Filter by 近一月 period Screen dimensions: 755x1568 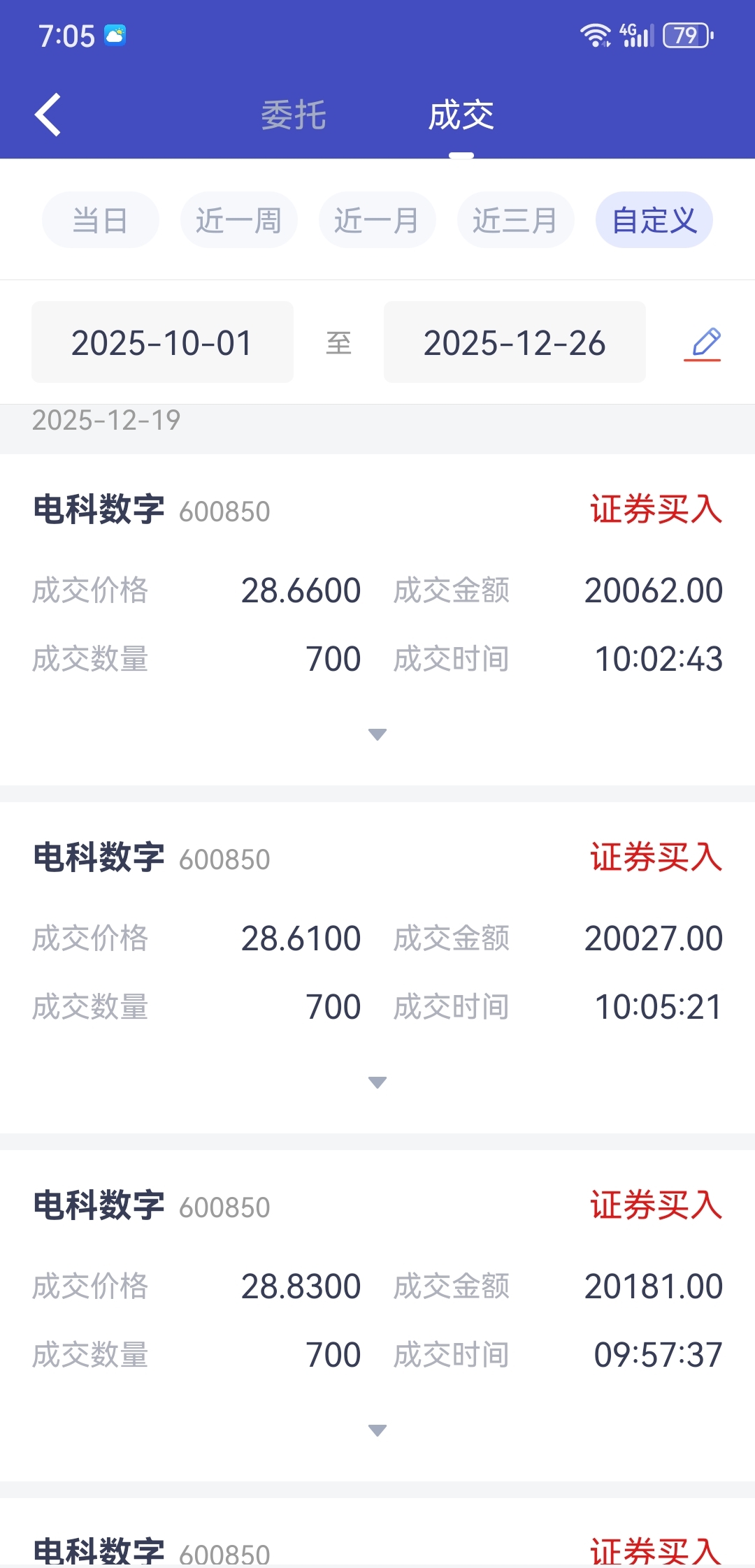click(377, 220)
